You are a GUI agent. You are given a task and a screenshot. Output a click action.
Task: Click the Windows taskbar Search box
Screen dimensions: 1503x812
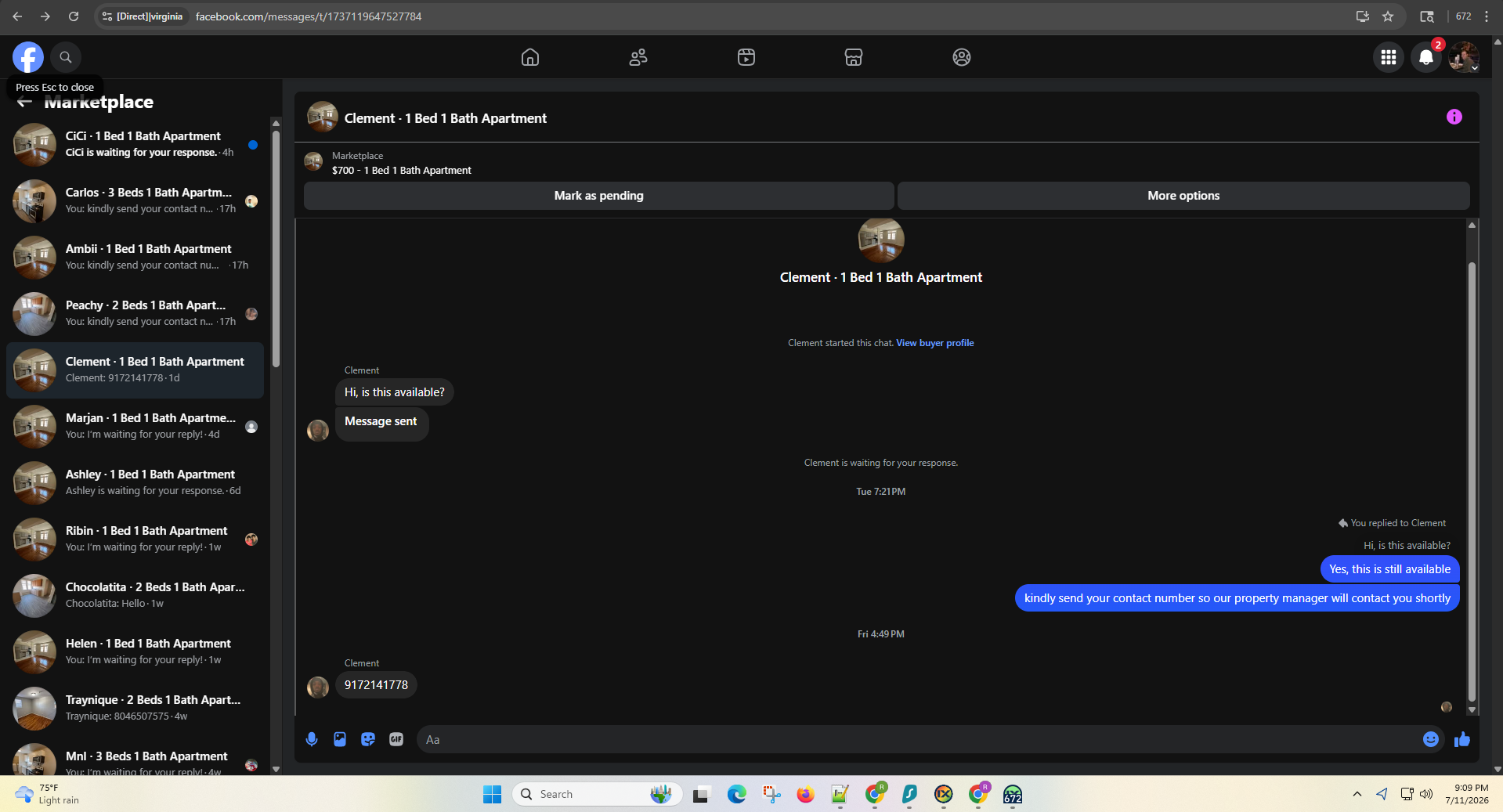pos(598,794)
